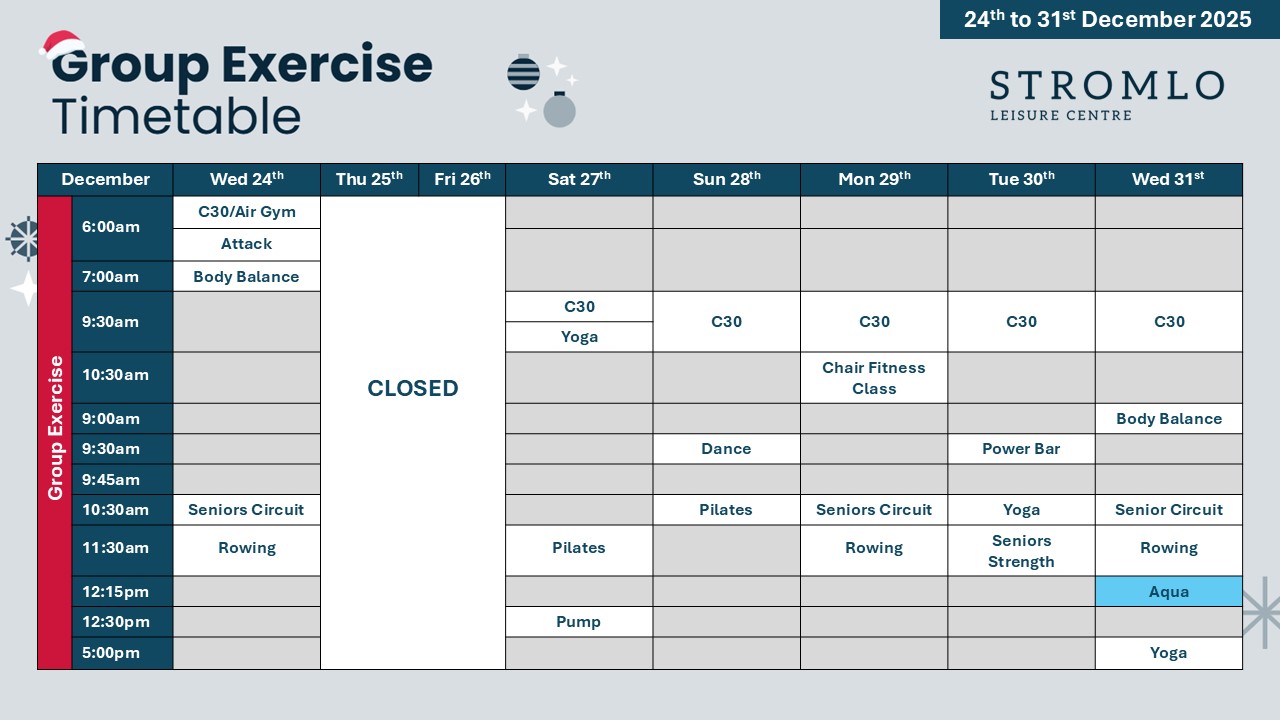Image resolution: width=1280 pixels, height=720 pixels.
Task: Choose the Power Bar class on Tuesday
Action: coord(1021,449)
